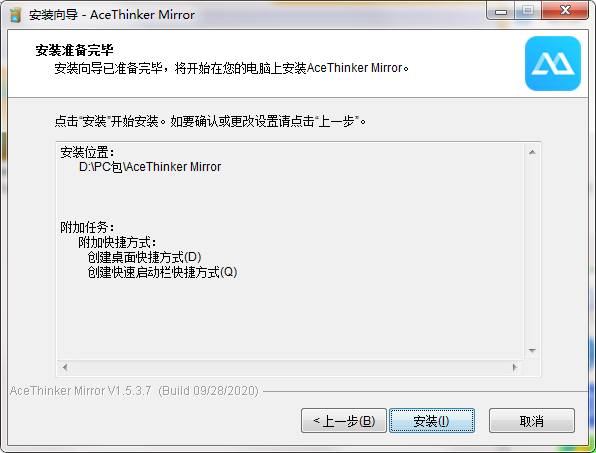The width and height of the screenshot is (596, 453).
Task: Go back with the 上一步(B) button
Action: [344, 421]
